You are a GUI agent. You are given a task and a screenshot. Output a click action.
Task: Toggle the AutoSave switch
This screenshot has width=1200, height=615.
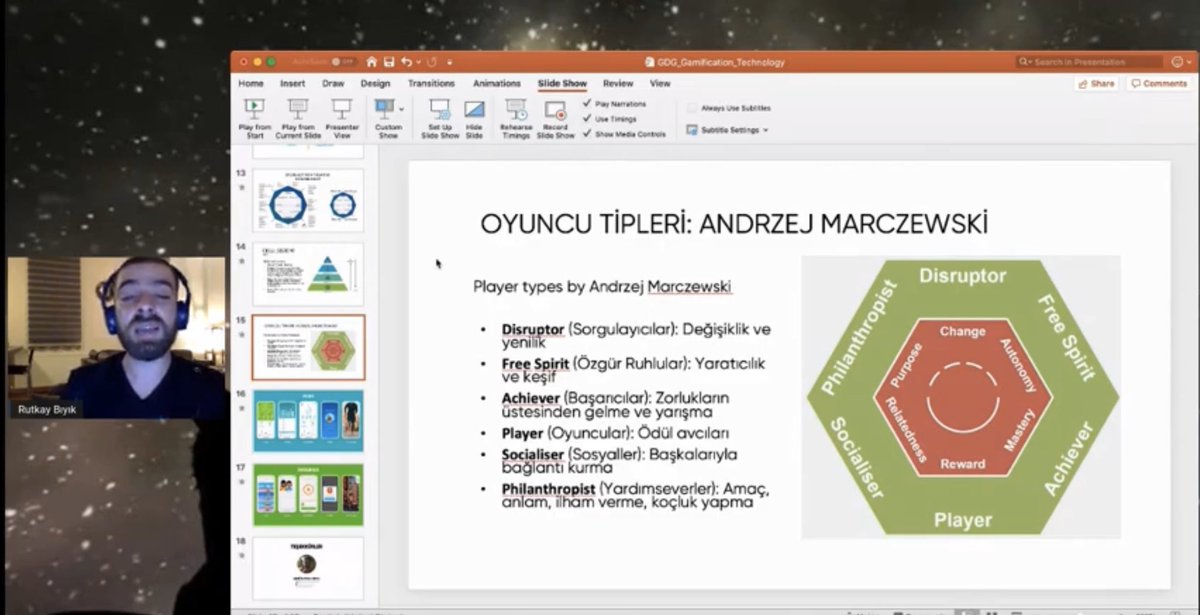(344, 62)
